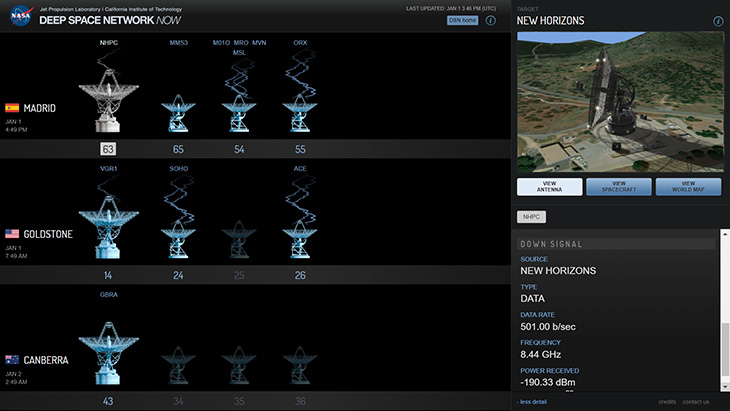This screenshot has width=730, height=411.
Task: Open info icon next to DSN home
Action: coord(491,20)
